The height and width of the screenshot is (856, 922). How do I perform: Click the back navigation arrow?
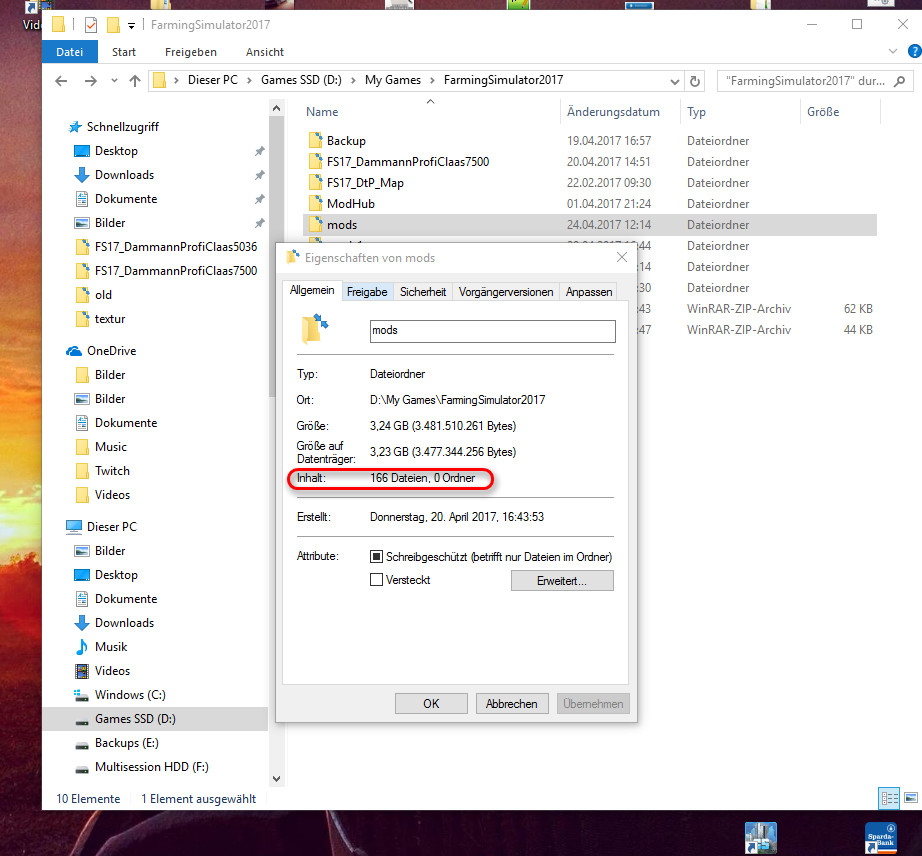coord(63,81)
